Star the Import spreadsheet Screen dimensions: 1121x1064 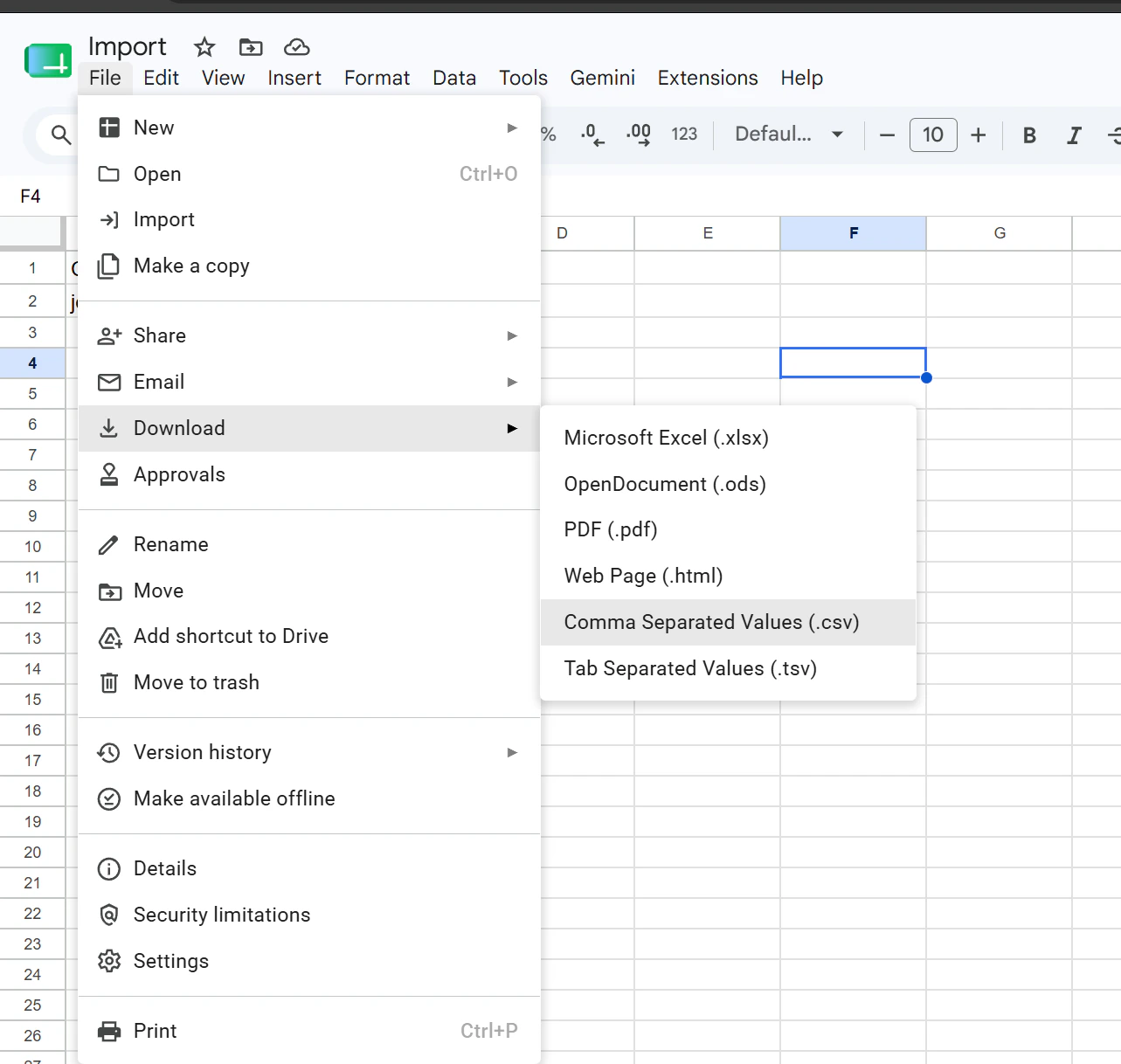coord(204,46)
